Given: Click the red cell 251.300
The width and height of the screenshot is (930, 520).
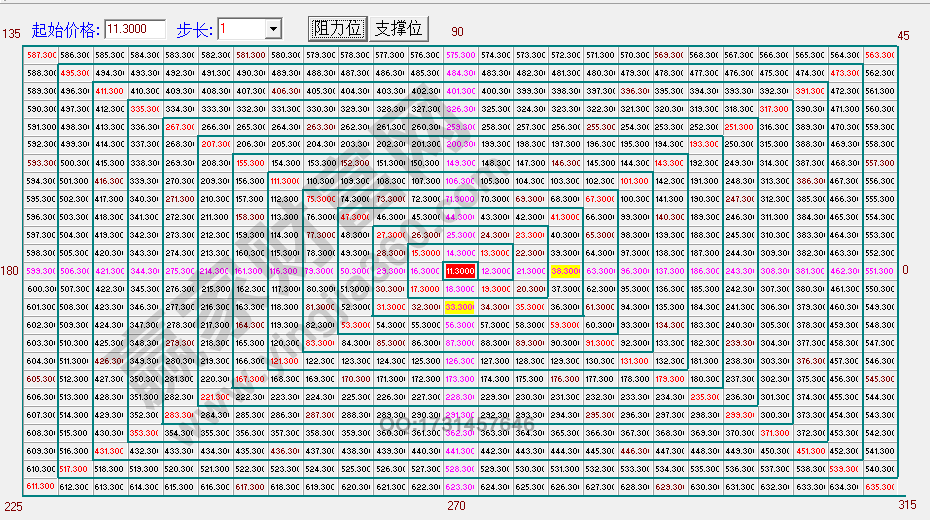Looking at the screenshot, I should (740, 127).
